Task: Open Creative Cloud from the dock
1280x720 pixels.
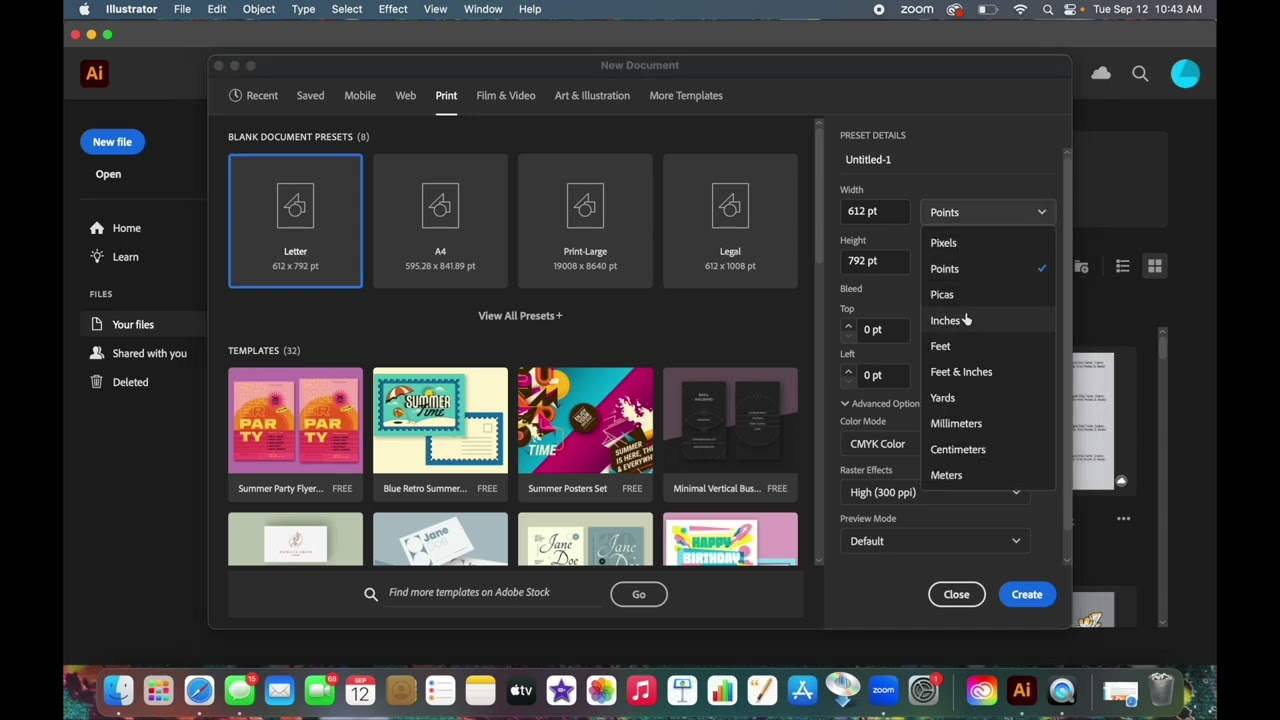Action: [x=981, y=690]
